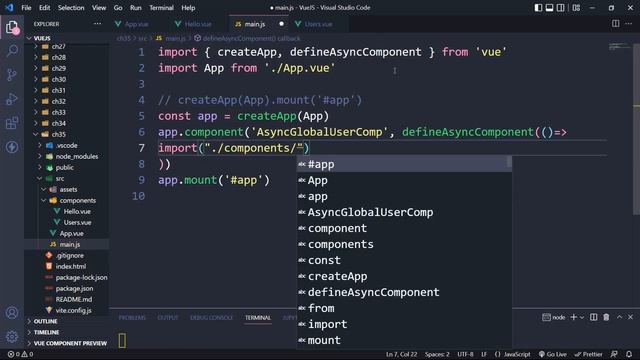Open the File menu
Screen dimensions: 640x360
tap(26, 8)
